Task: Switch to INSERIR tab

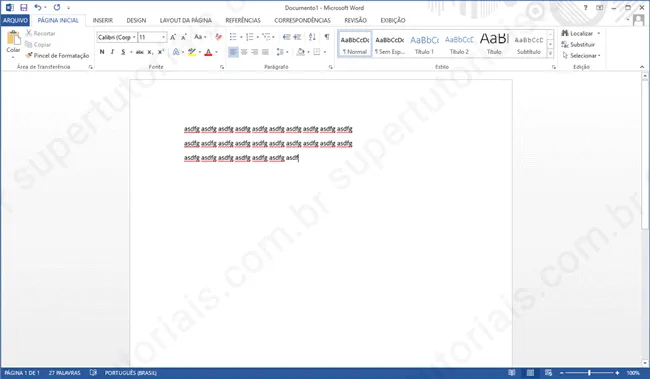Action: click(102, 20)
